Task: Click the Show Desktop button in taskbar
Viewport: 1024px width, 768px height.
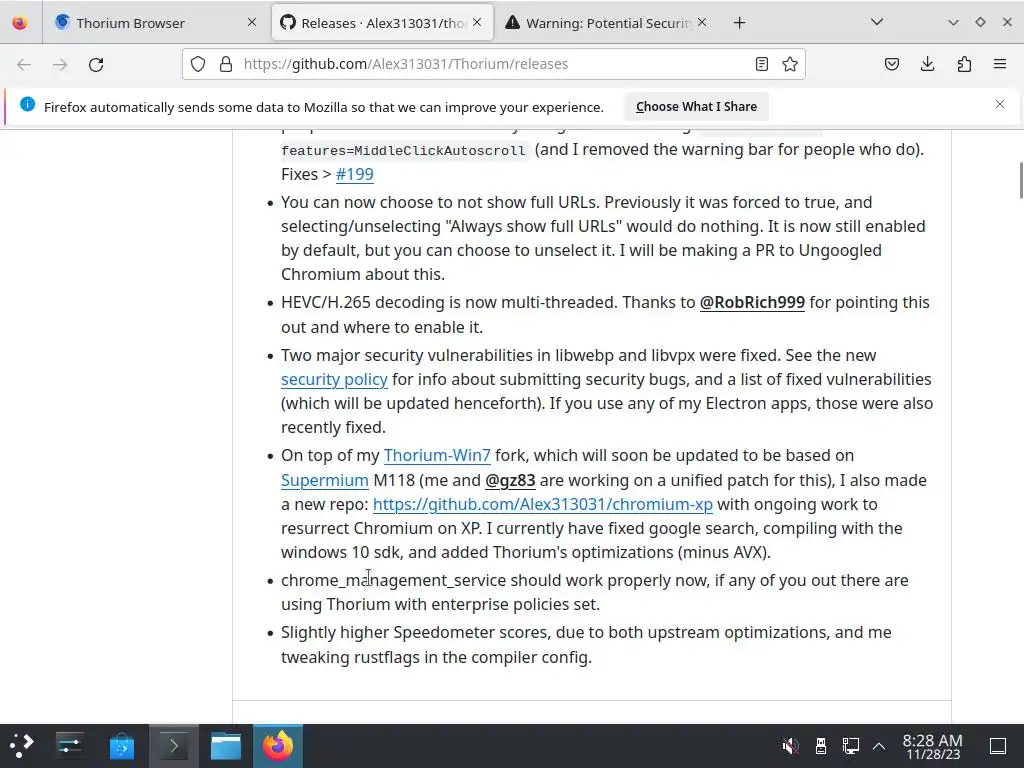Action: click(998, 746)
